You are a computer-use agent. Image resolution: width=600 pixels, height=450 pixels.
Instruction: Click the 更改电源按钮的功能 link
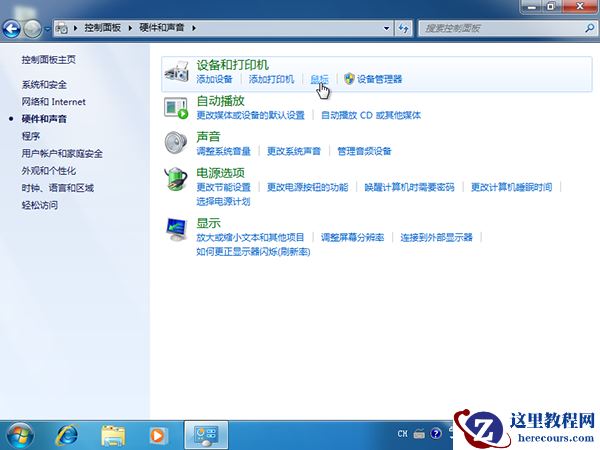(x=308, y=187)
